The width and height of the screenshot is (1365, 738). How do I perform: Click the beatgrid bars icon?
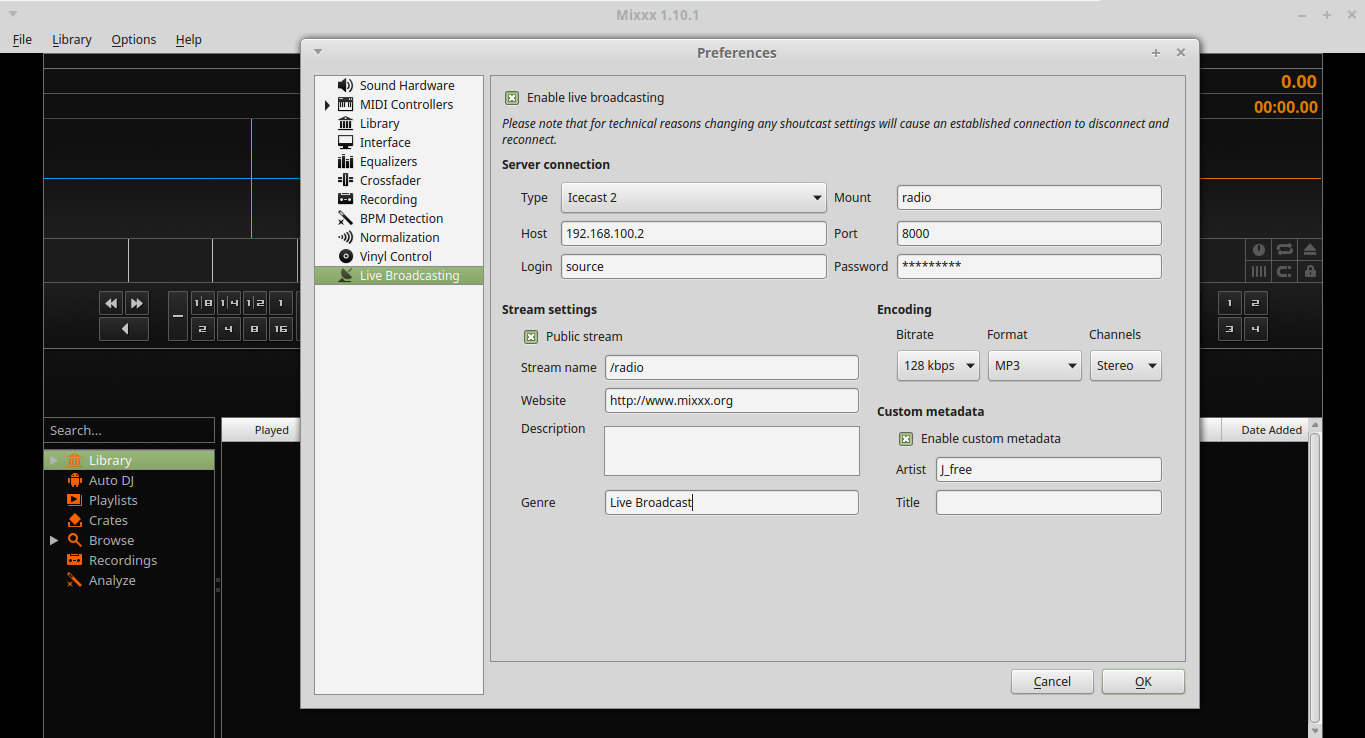[1259, 271]
